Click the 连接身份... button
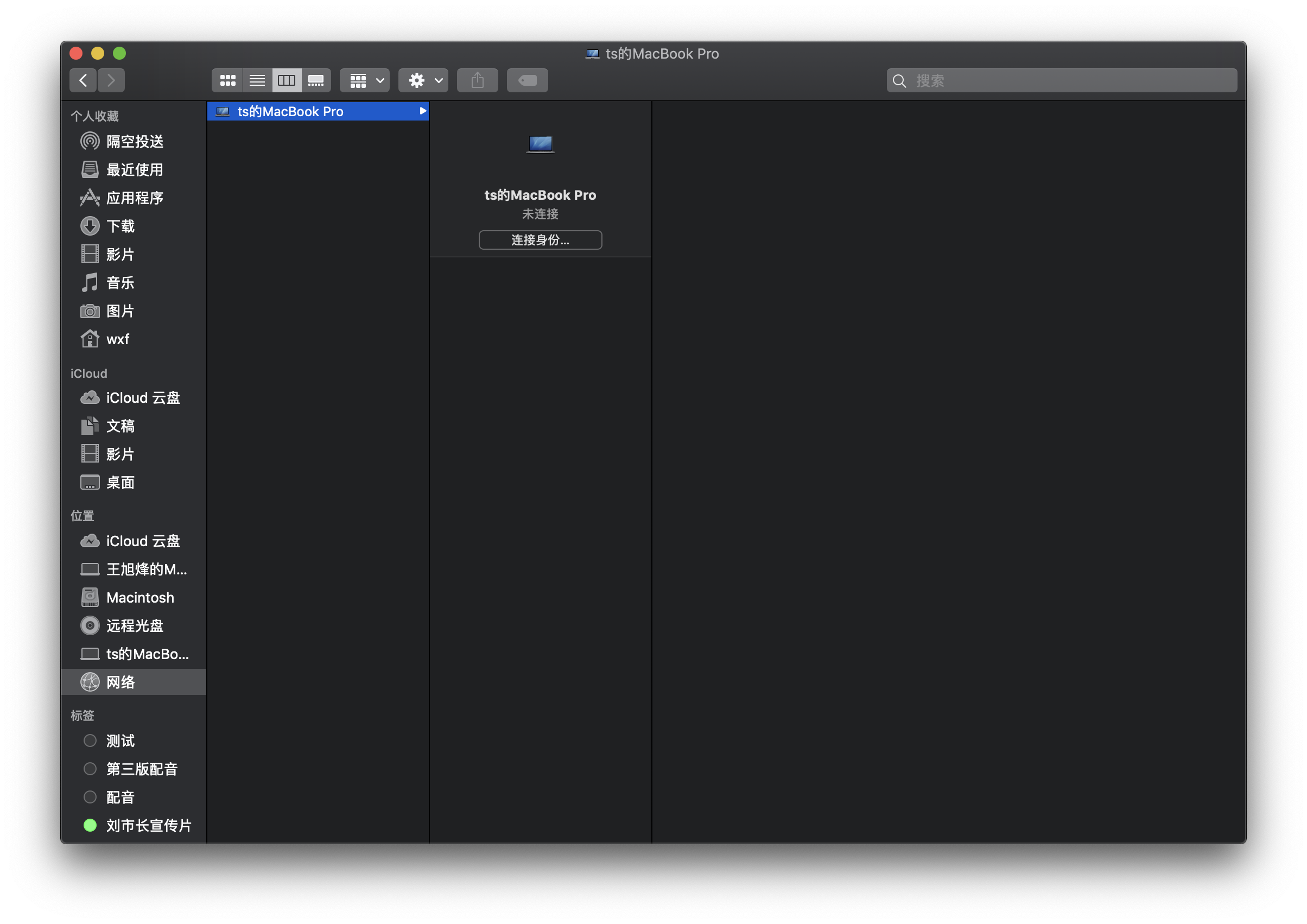 540,239
